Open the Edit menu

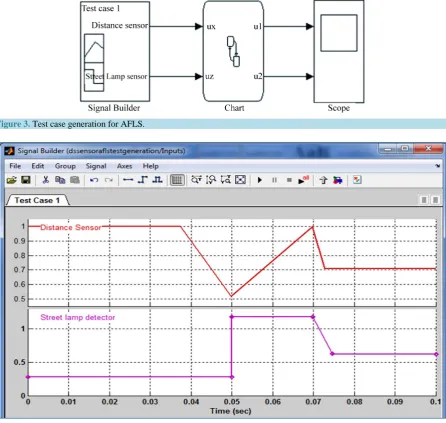pyautogui.click(x=38, y=166)
